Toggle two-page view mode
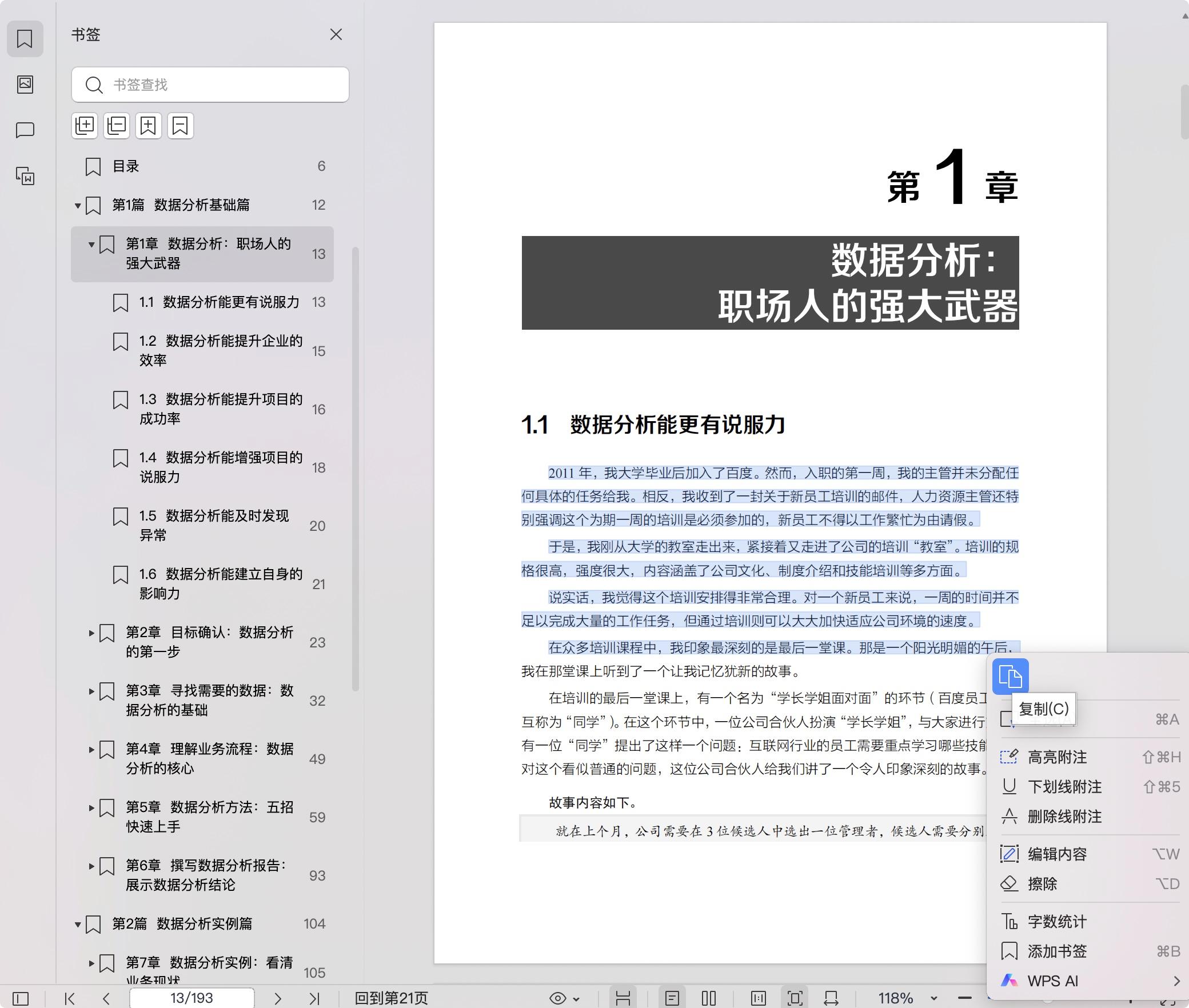 pos(709,998)
